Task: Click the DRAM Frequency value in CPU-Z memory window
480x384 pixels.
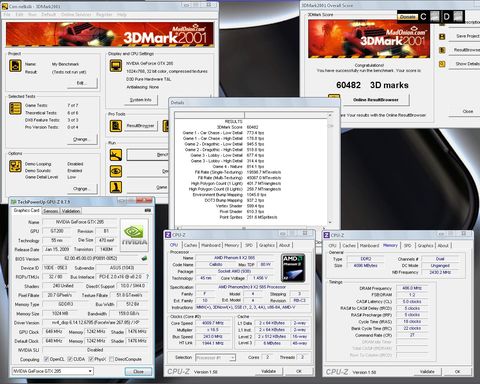Action: (x=412, y=288)
